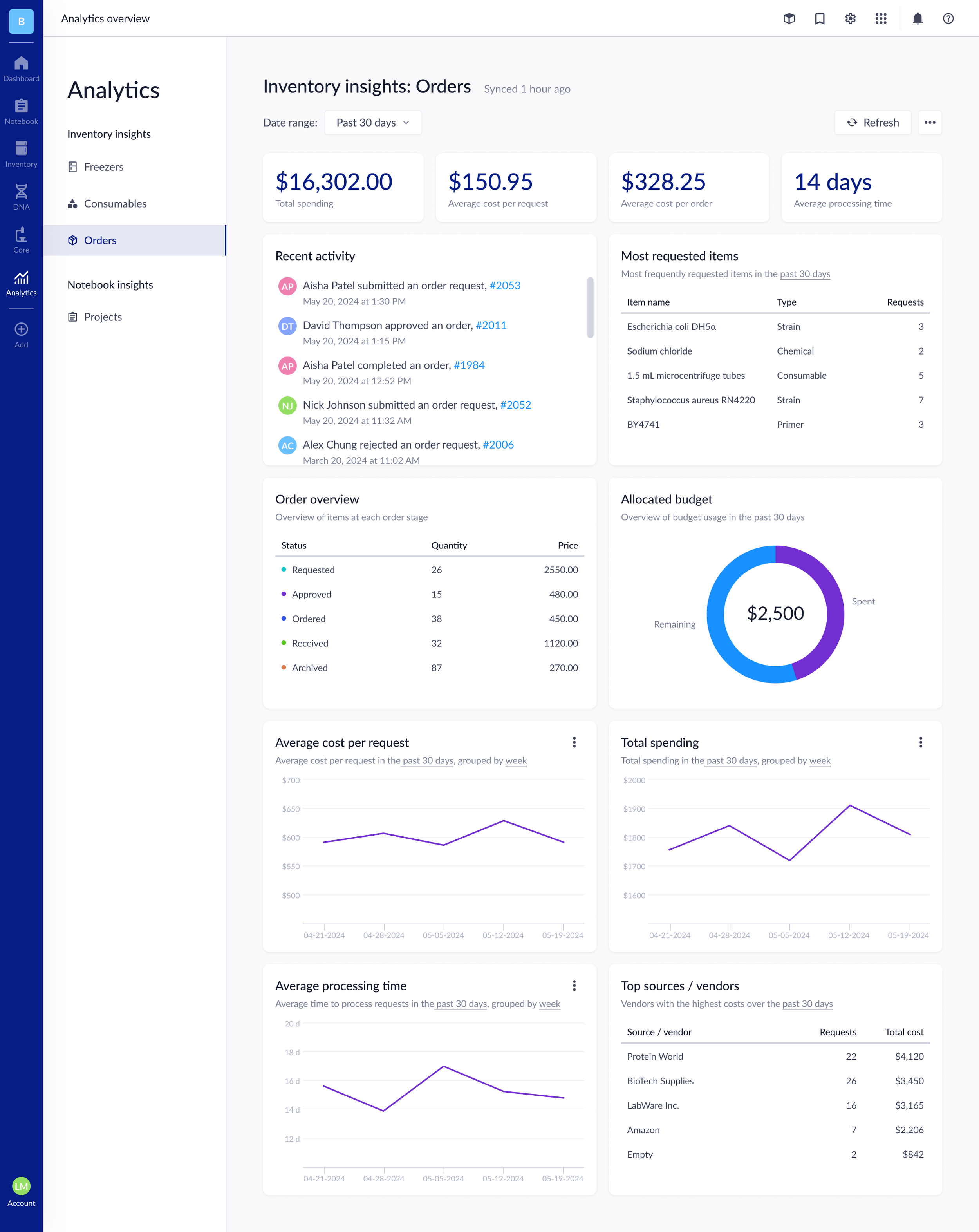Click the bookmark icon in top bar
Screen dimensions: 979x1232
pyautogui.click(x=820, y=18)
